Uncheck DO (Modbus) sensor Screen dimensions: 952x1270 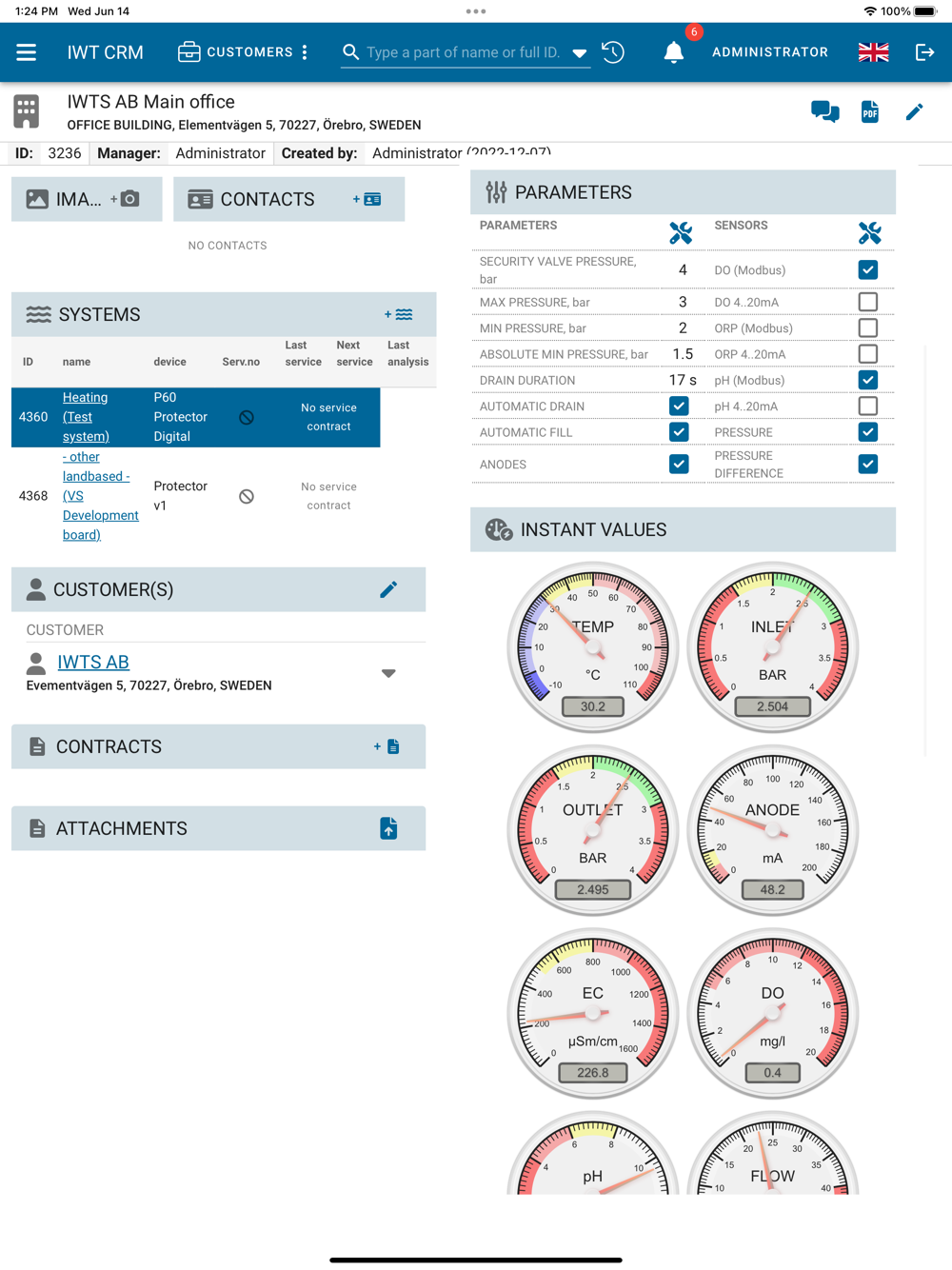tap(868, 270)
